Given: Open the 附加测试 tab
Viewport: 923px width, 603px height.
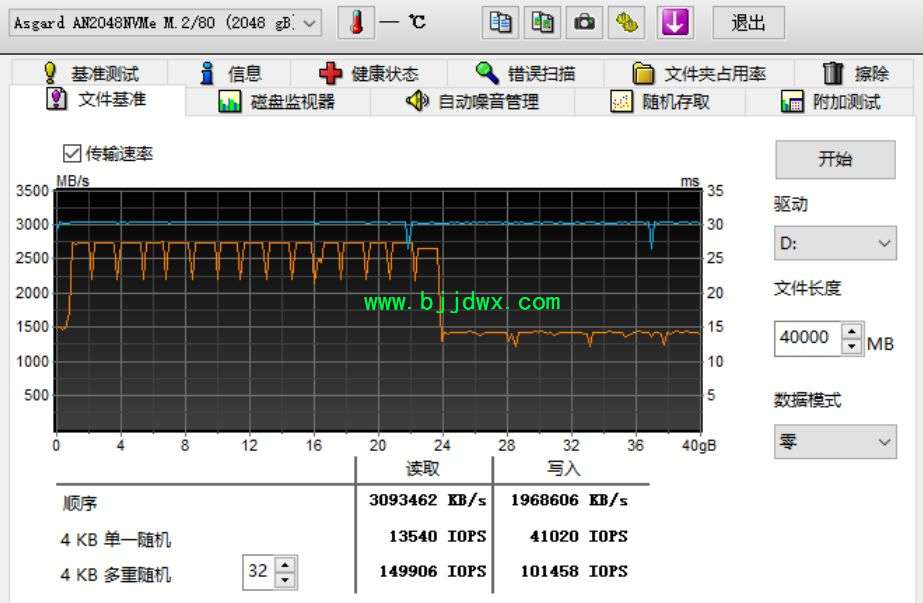Looking at the screenshot, I should (x=830, y=102).
